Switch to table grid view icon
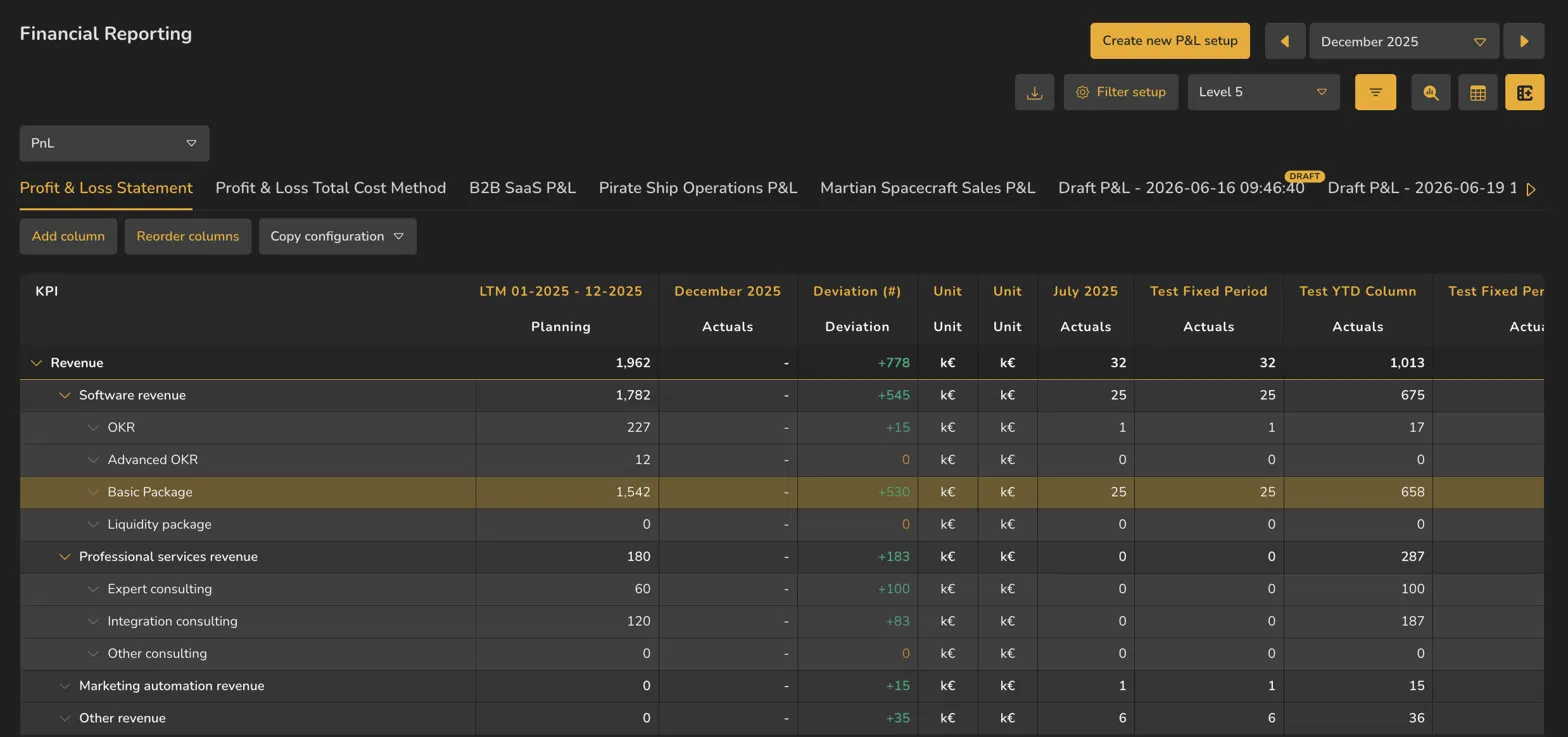This screenshot has height=737, width=1568. coord(1477,92)
